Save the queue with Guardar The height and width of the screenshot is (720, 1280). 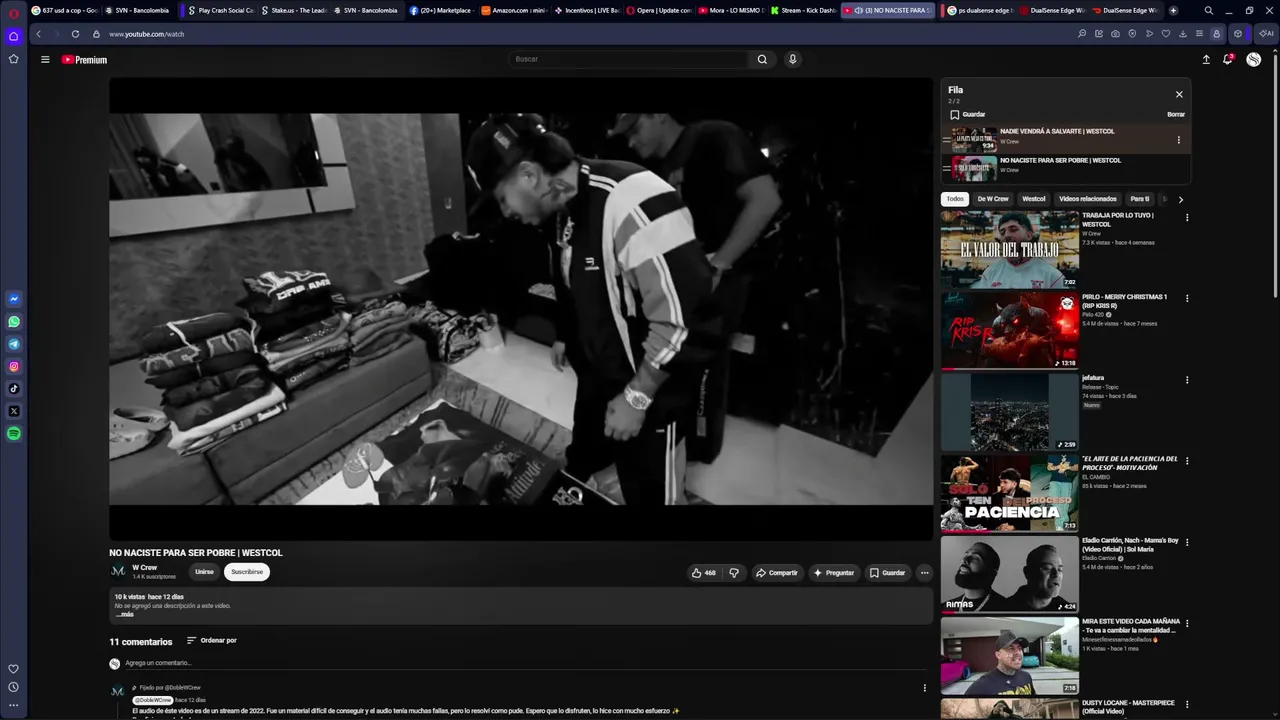click(x=968, y=115)
